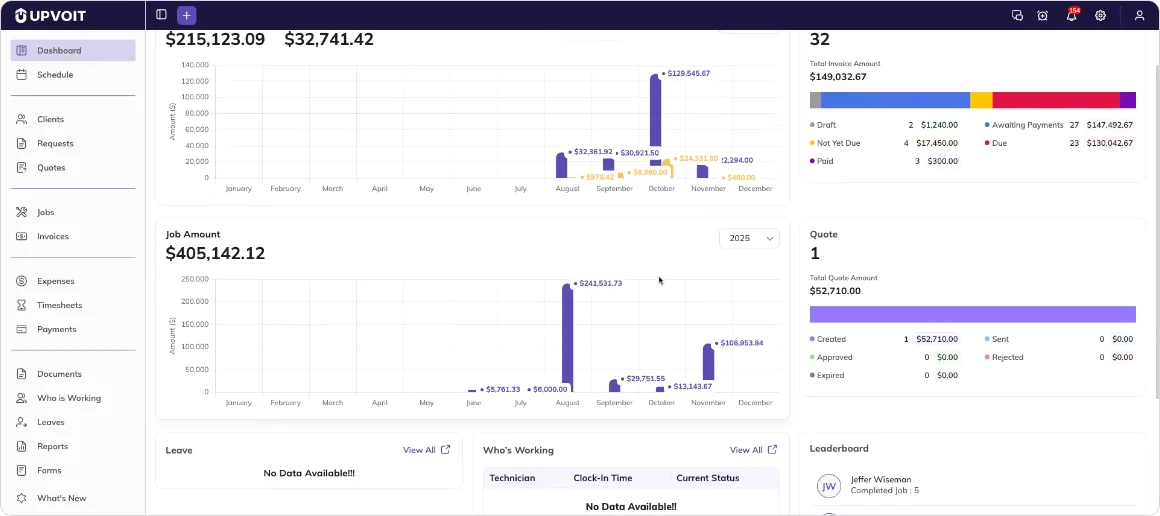This screenshot has width=1160, height=516.
Task: Click the Requests document icon
Action: click(x=21, y=144)
